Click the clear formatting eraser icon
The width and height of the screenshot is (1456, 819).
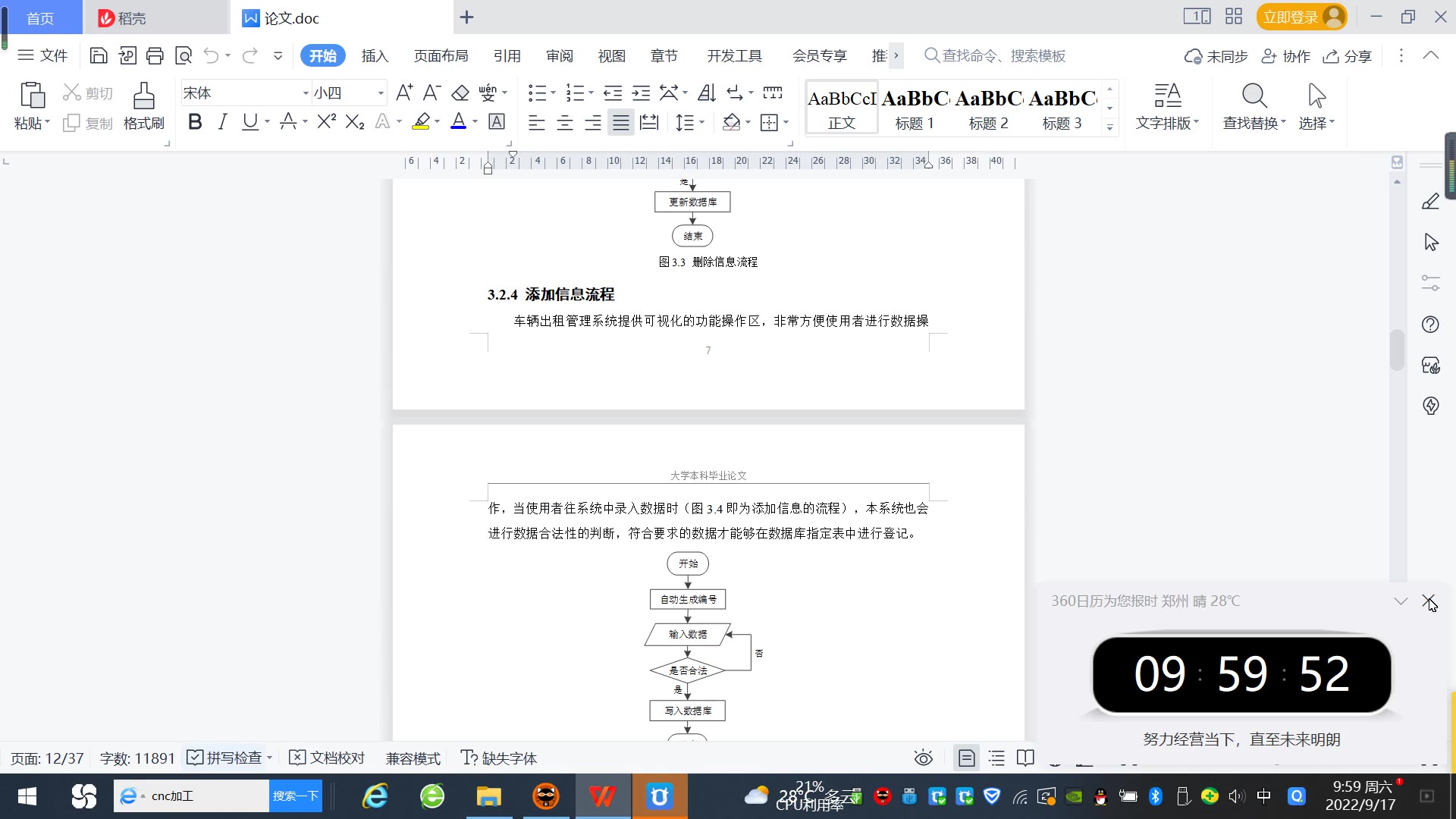(x=460, y=93)
